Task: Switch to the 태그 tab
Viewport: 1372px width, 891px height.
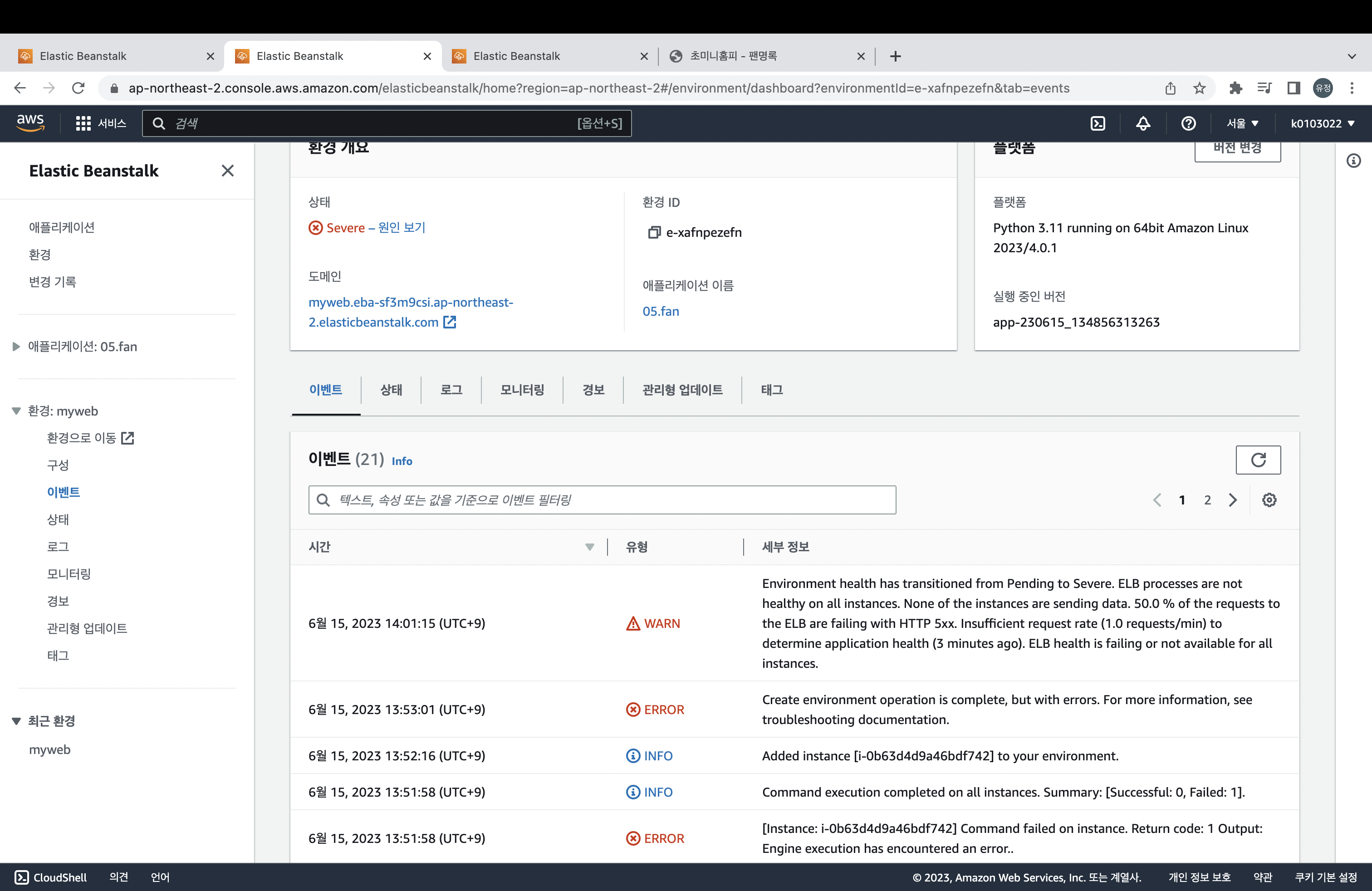Action: click(x=772, y=390)
